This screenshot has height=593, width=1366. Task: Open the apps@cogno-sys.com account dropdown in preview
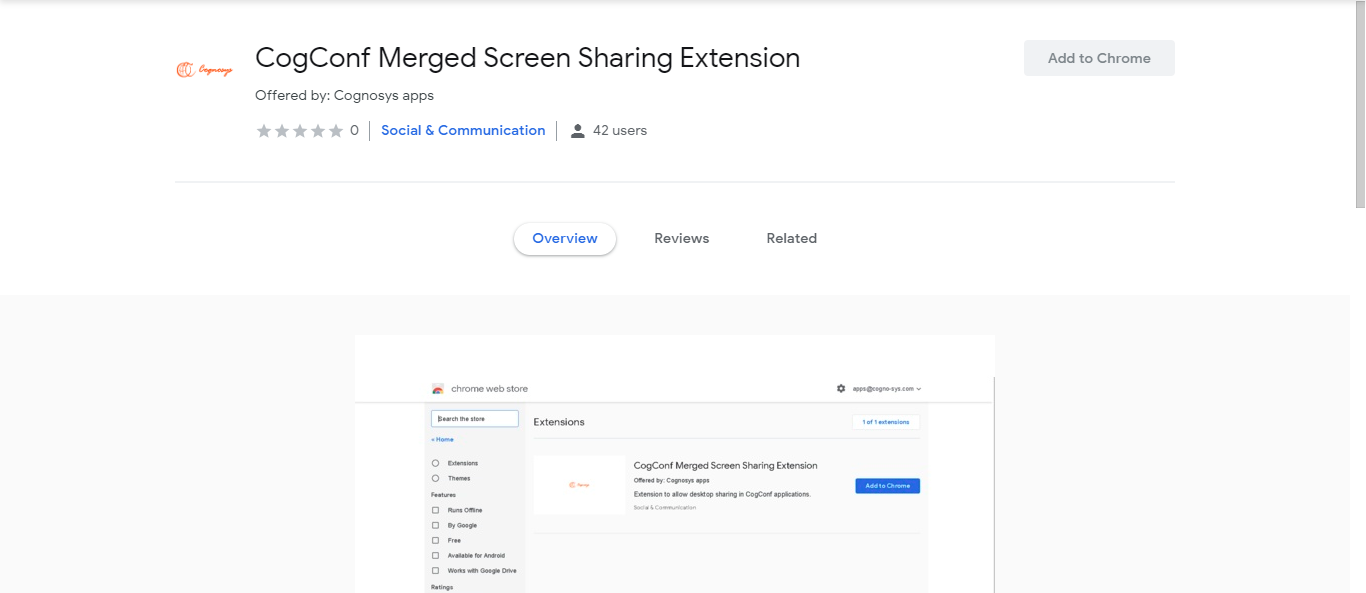pos(887,388)
